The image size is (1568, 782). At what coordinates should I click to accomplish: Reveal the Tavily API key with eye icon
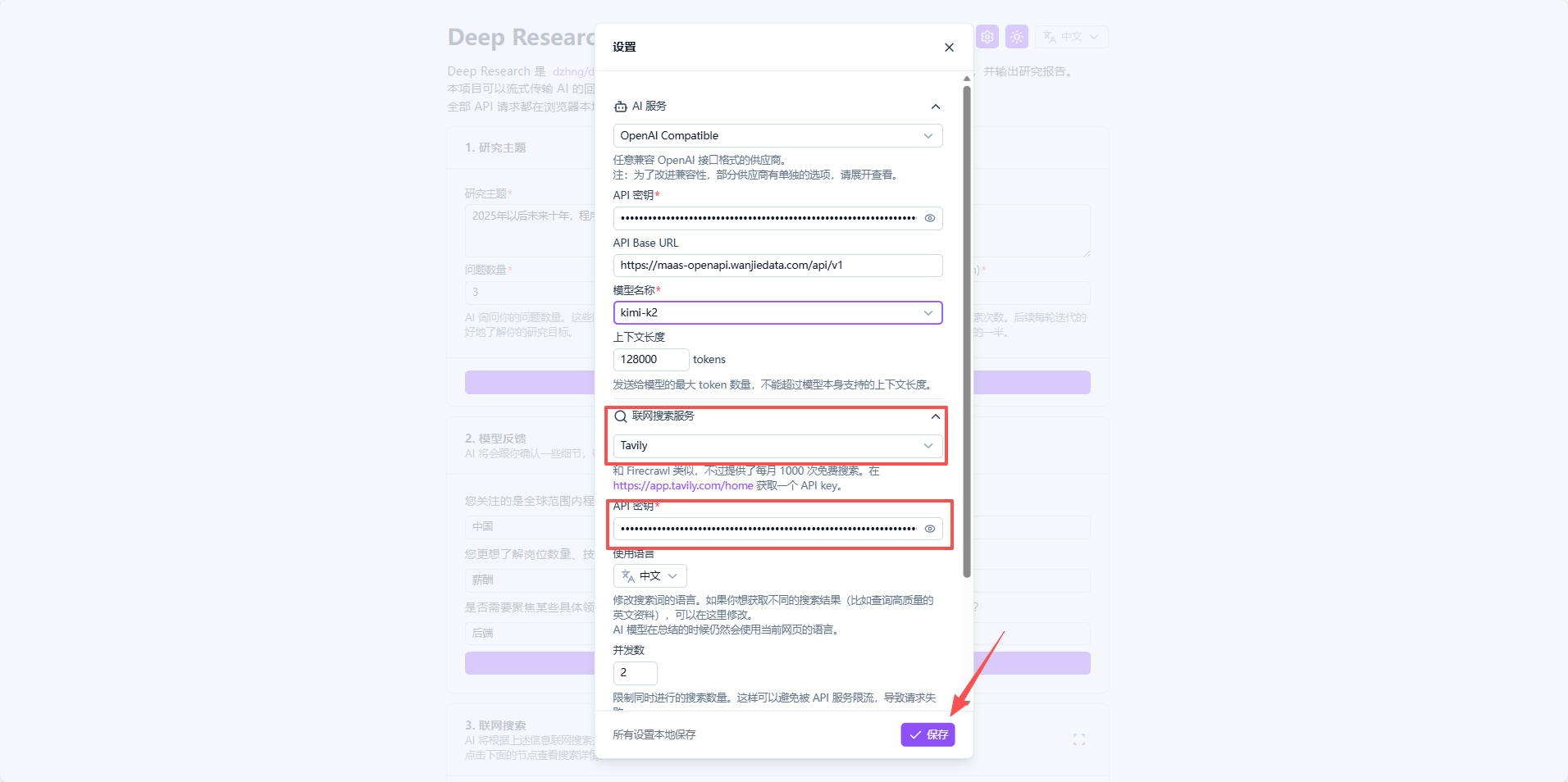[x=930, y=529]
